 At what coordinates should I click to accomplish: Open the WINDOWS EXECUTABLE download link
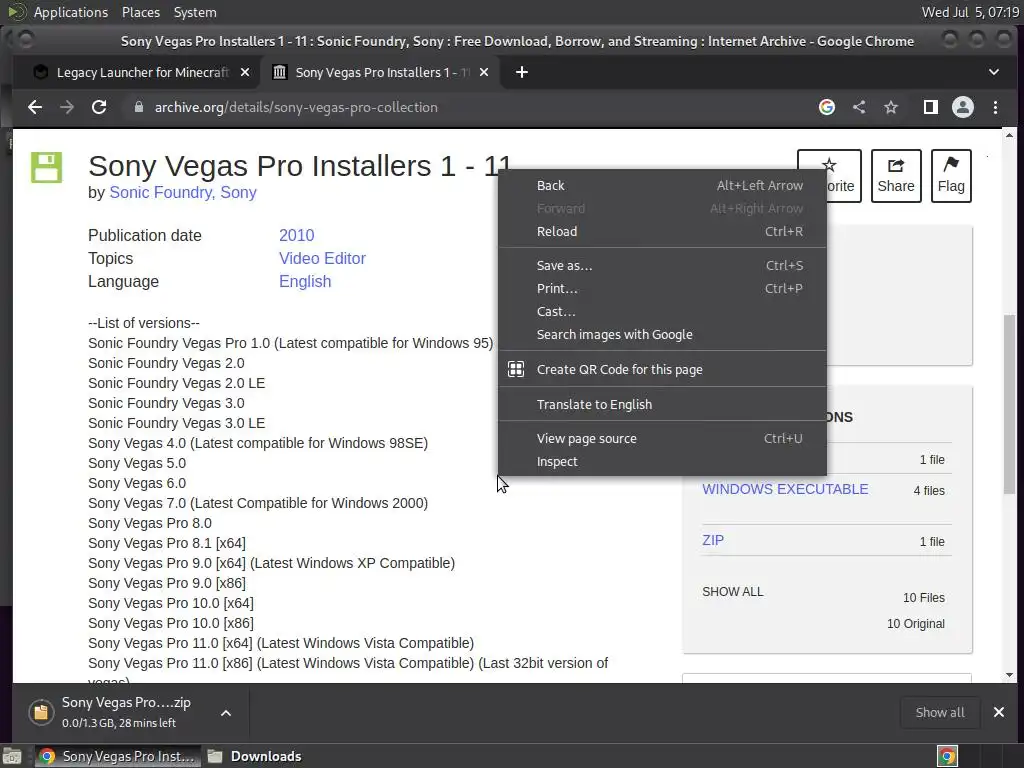pos(785,489)
